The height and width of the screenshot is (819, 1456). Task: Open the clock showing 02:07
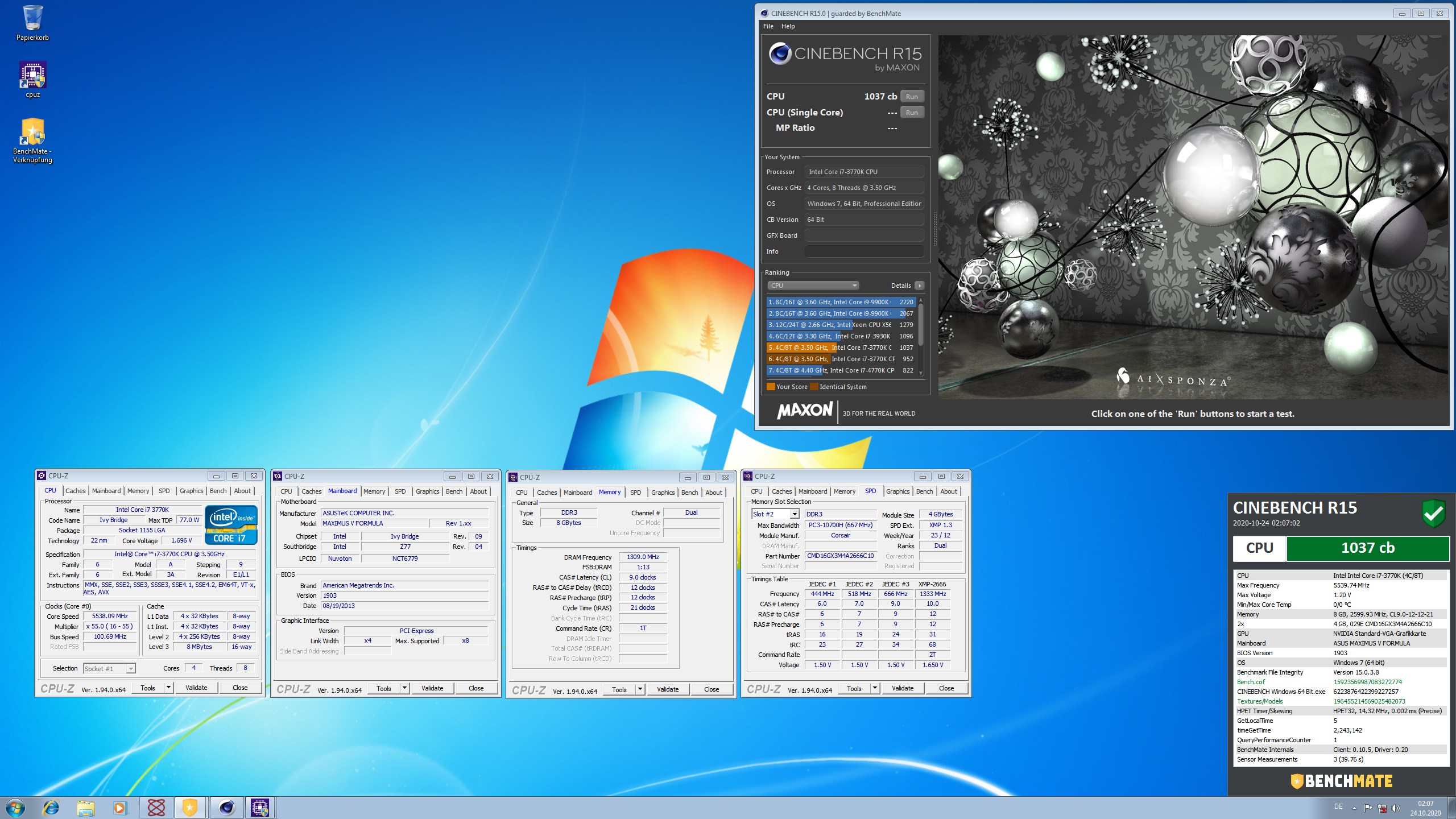[1425, 808]
